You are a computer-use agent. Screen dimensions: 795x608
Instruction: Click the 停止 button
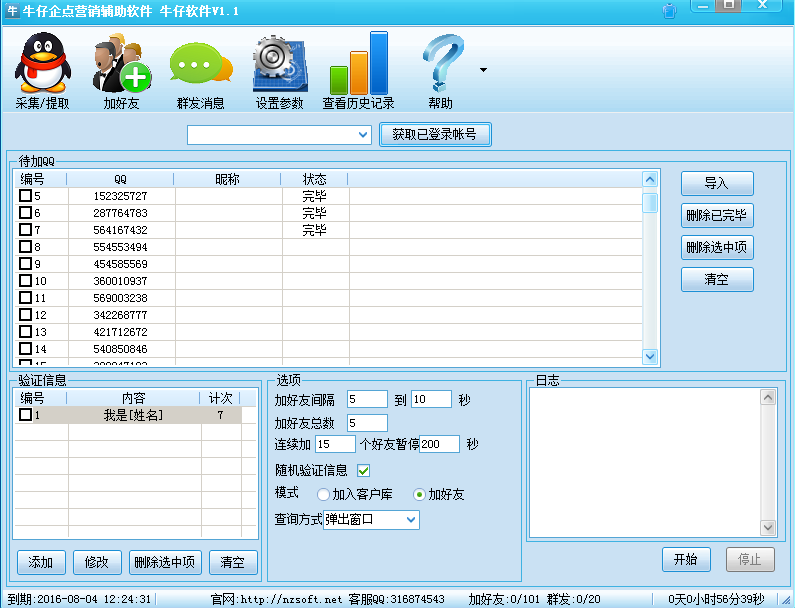click(x=750, y=559)
